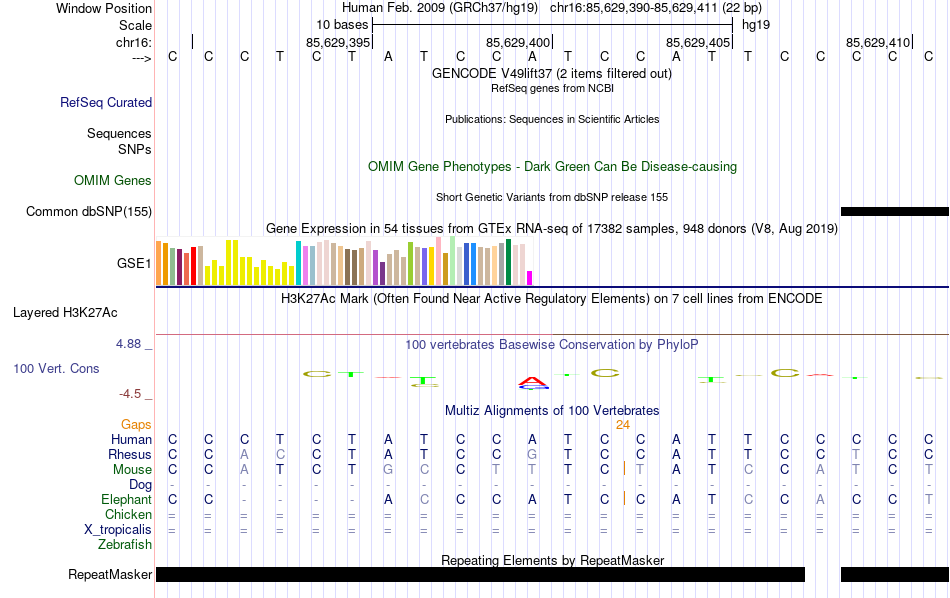The width and height of the screenshot is (950, 598).
Task: Click the cyan GTEx expression bar
Action: (x=299, y=263)
